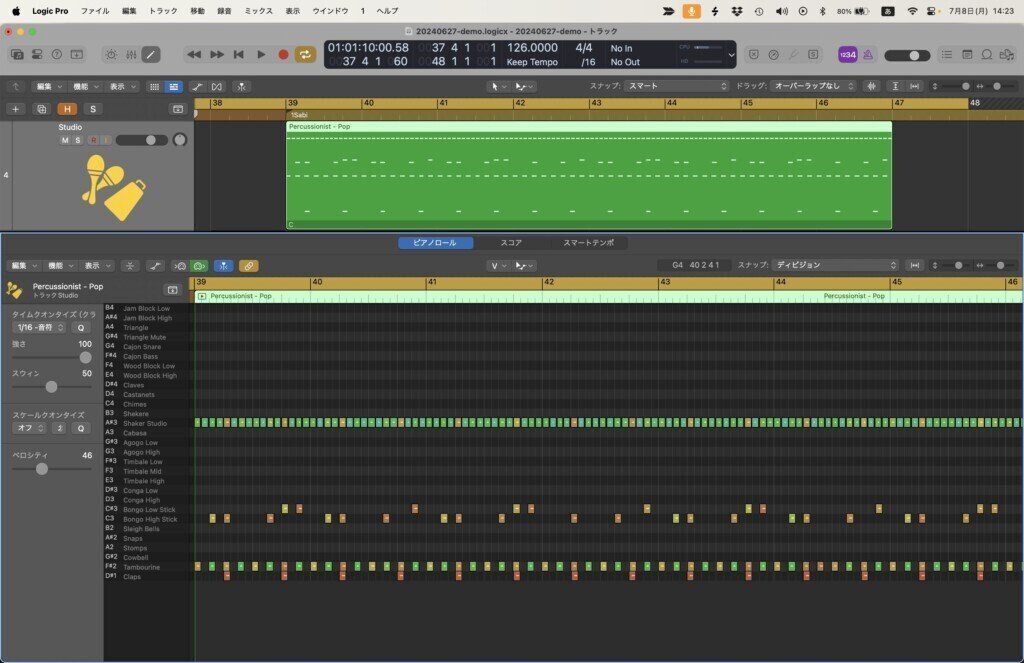Toggle the global S solo button

click(x=93, y=109)
